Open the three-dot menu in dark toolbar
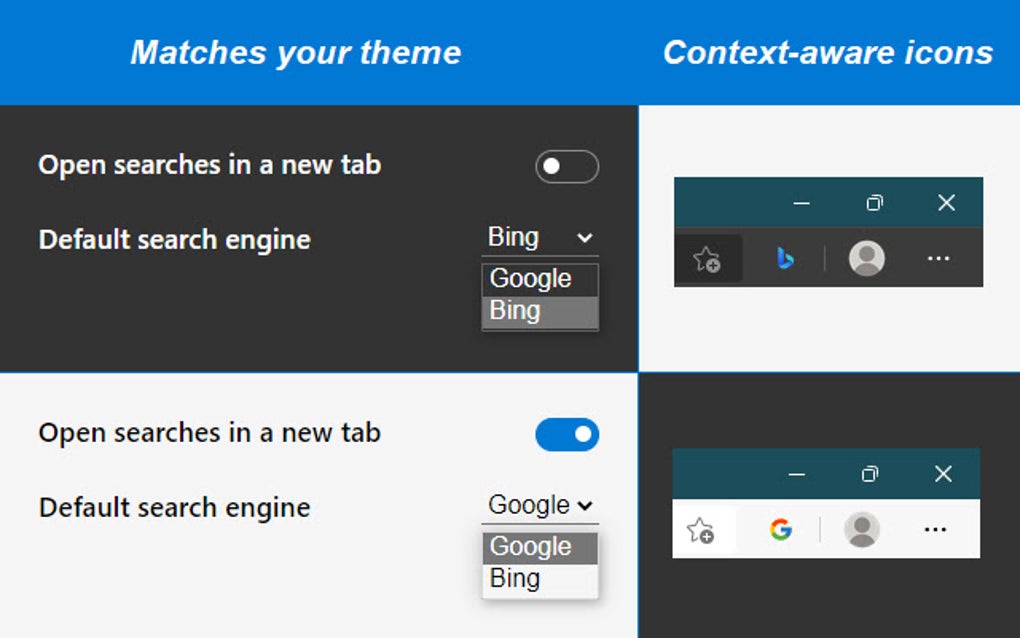The image size is (1020, 638). click(x=937, y=259)
